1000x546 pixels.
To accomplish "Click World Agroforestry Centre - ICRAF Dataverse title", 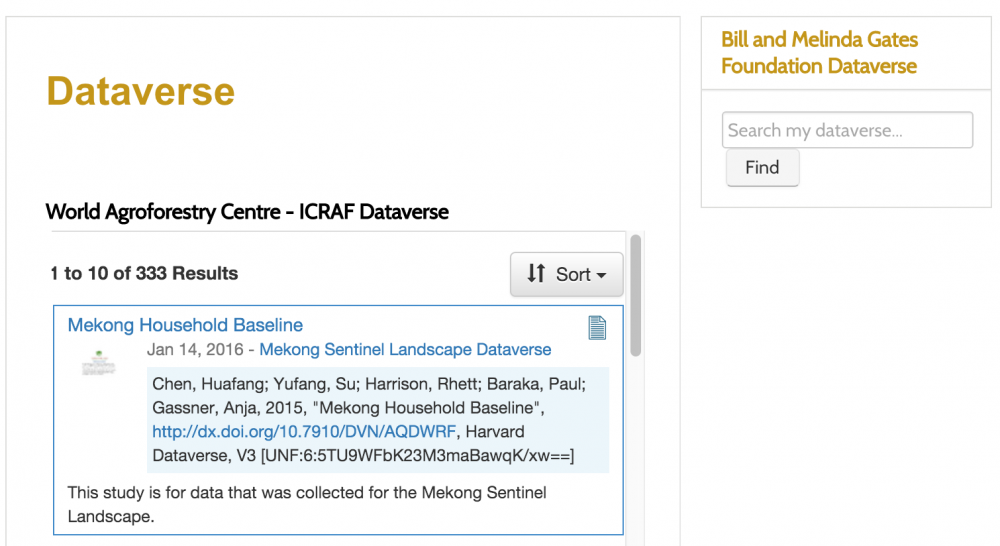I will [247, 212].
